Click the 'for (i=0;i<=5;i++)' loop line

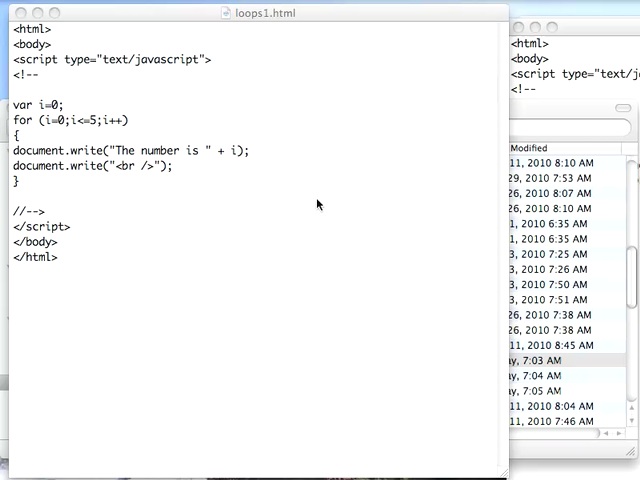71,120
